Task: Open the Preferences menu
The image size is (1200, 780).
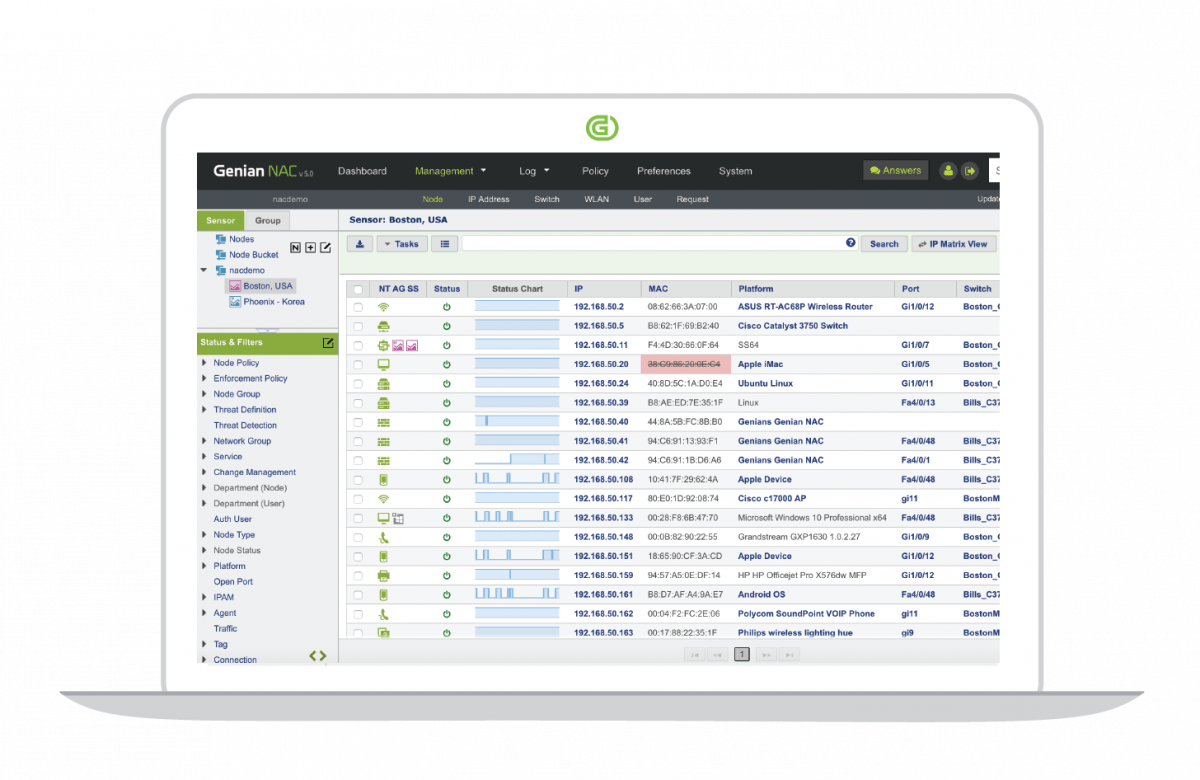Action: (664, 171)
